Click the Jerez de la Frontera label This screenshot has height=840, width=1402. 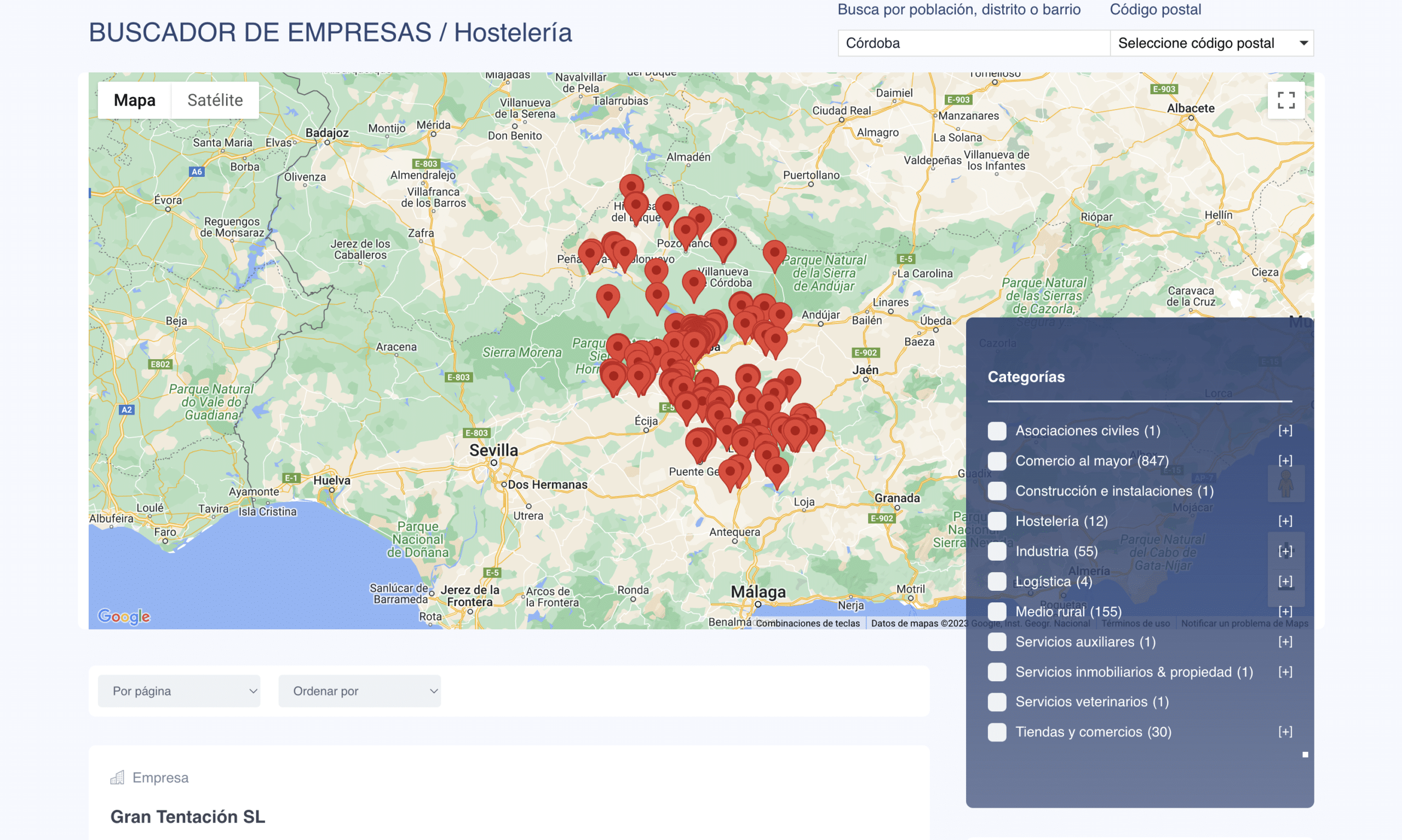click(470, 595)
